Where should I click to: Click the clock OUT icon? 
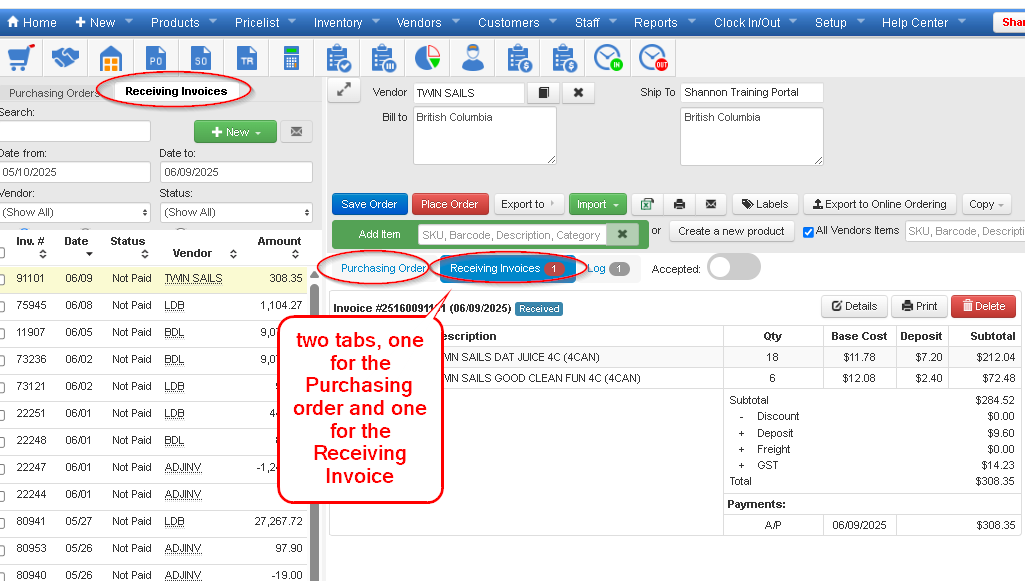coord(652,58)
